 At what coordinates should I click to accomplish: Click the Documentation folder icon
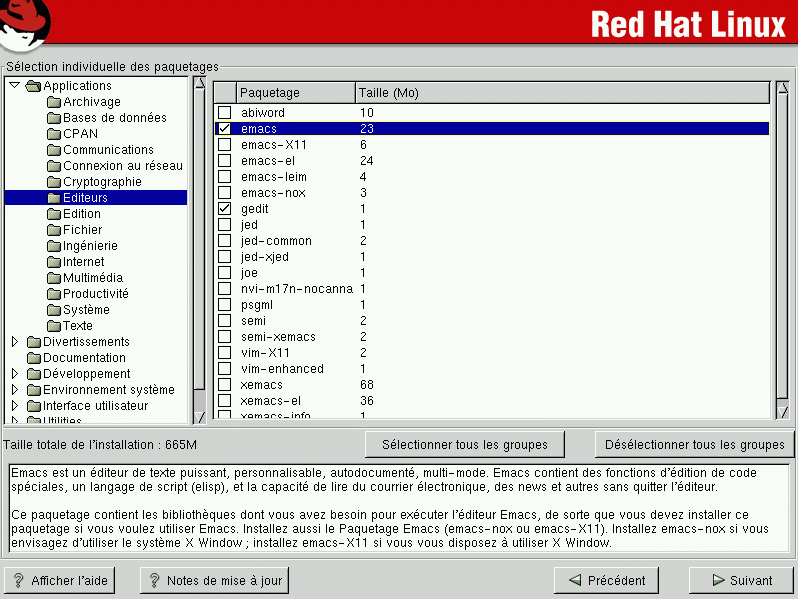[34, 358]
